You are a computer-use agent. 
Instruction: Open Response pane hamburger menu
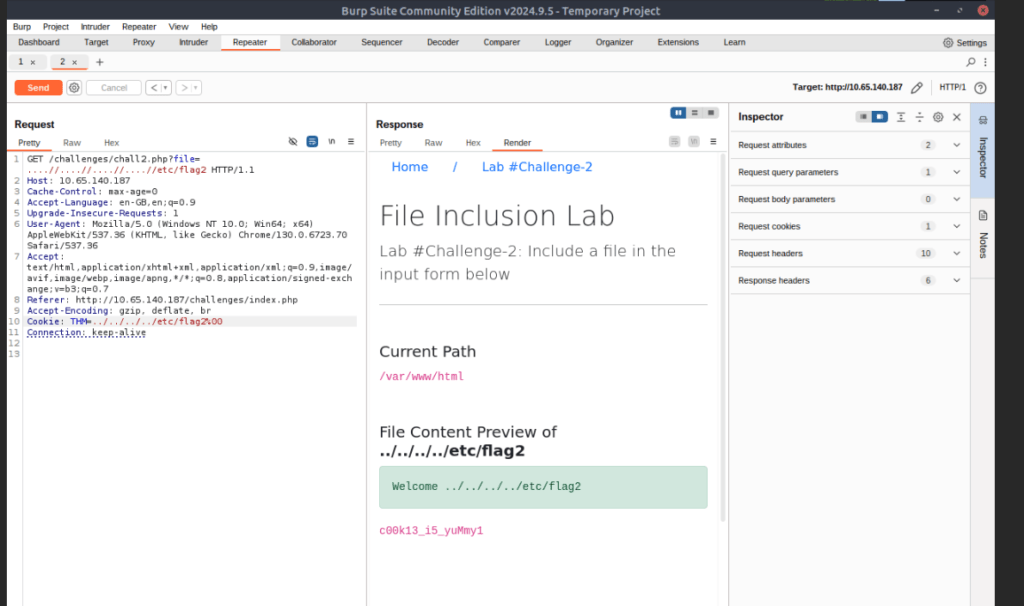(x=713, y=141)
